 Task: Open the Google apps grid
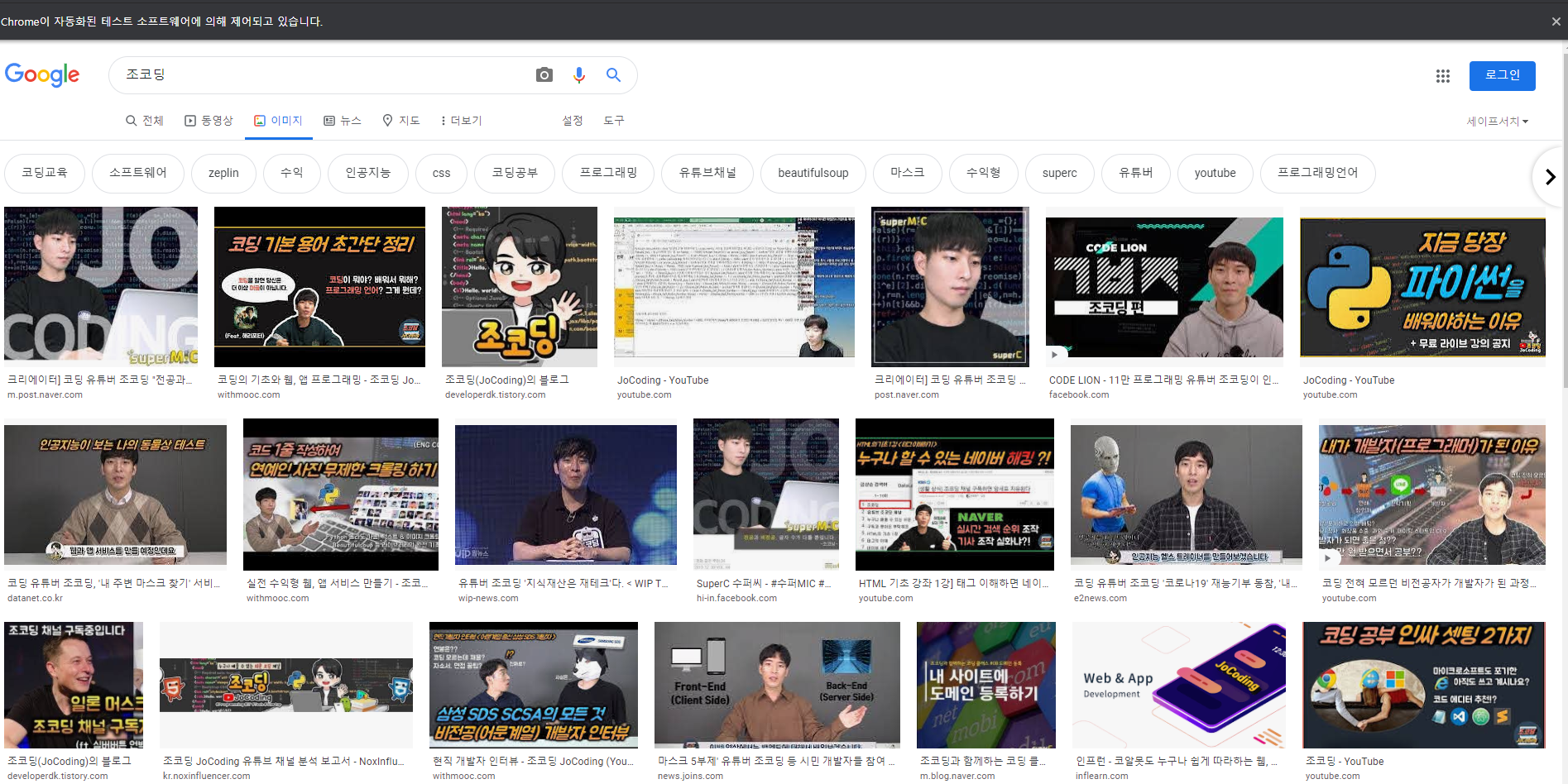1443,76
